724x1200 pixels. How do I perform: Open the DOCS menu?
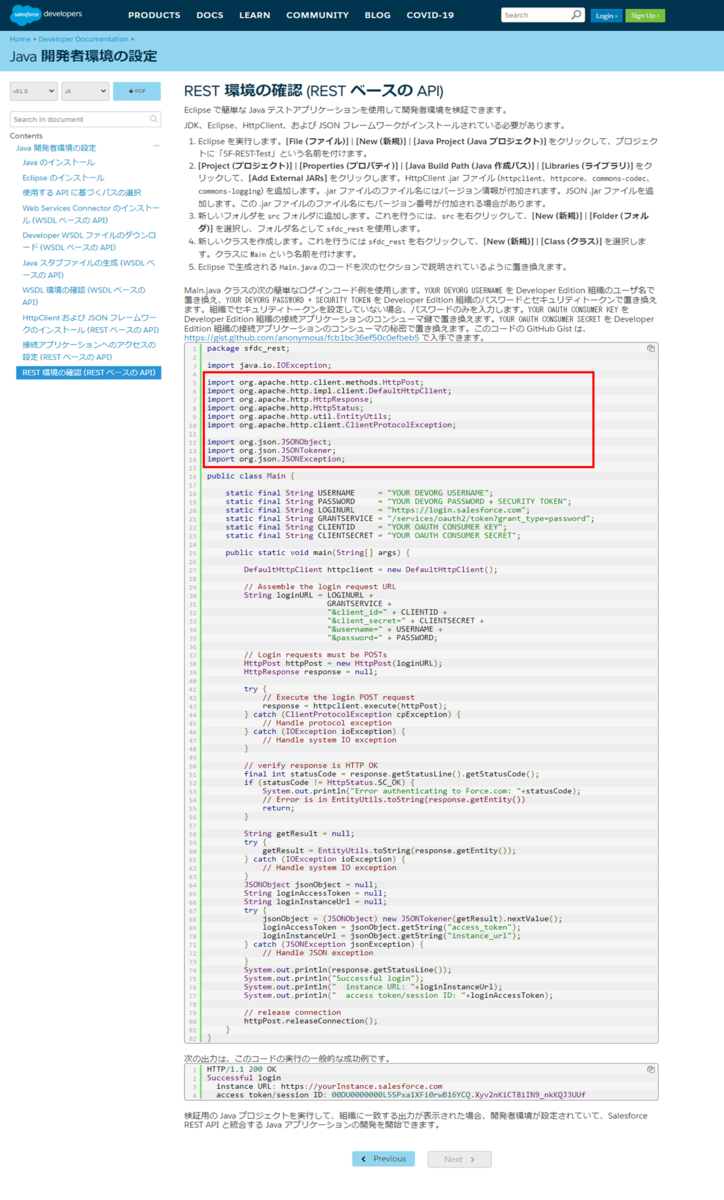tap(210, 15)
